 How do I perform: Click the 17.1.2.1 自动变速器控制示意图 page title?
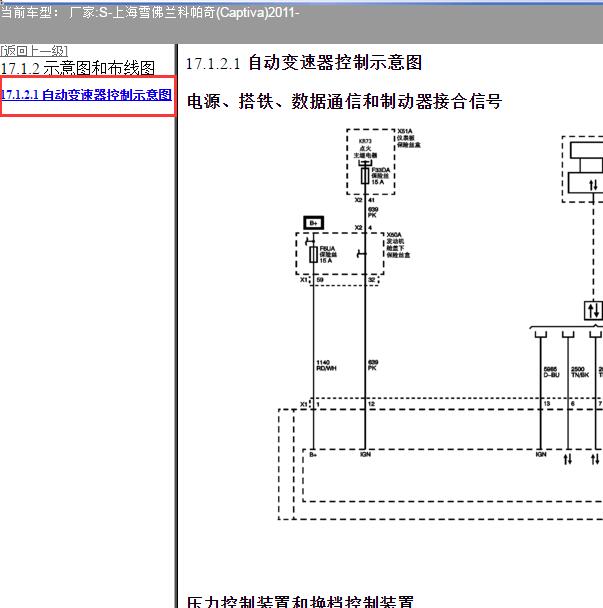pos(304,63)
